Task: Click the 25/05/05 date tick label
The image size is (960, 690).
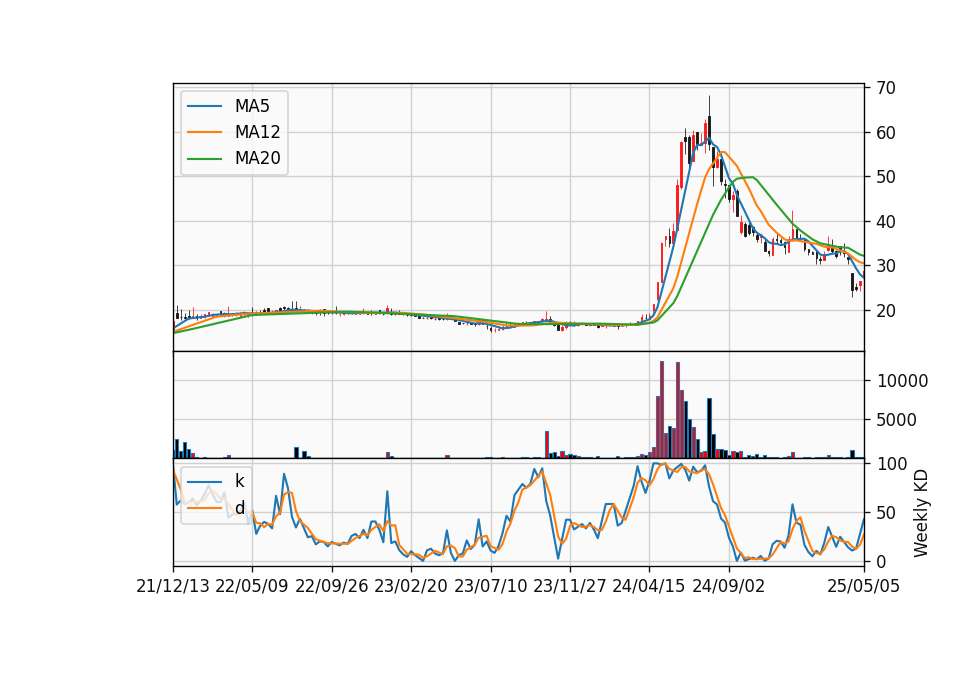Action: point(864,586)
